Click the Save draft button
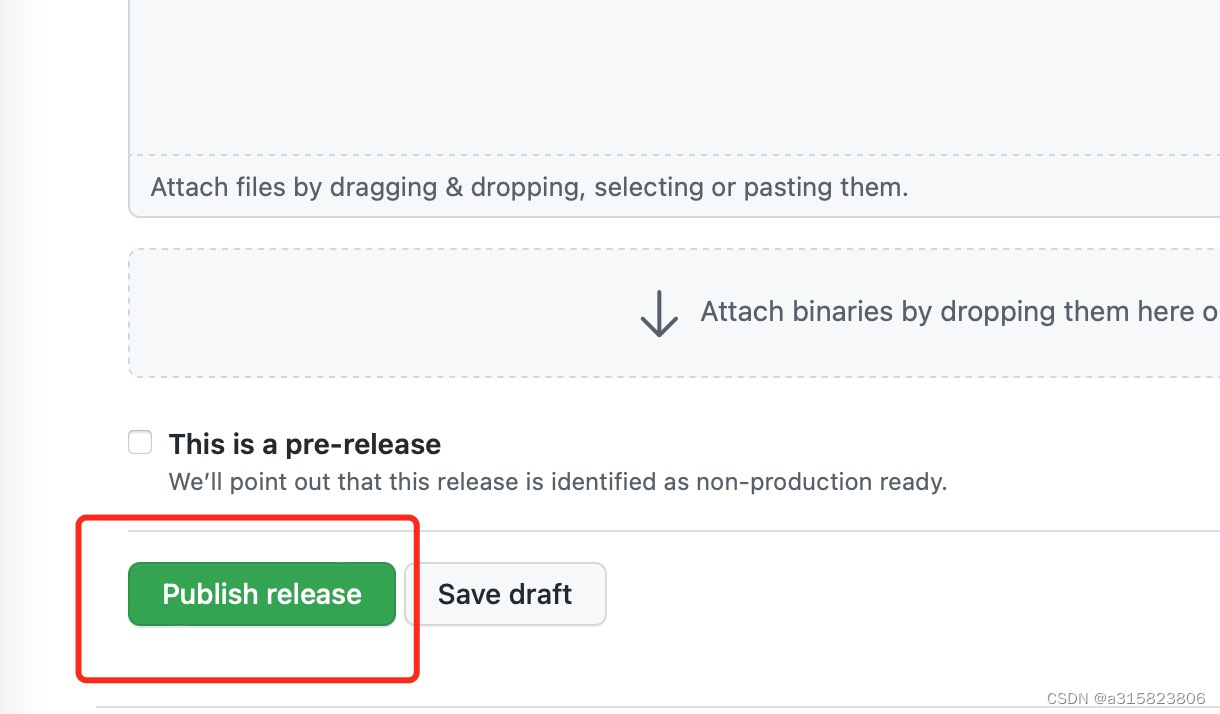 [x=505, y=594]
